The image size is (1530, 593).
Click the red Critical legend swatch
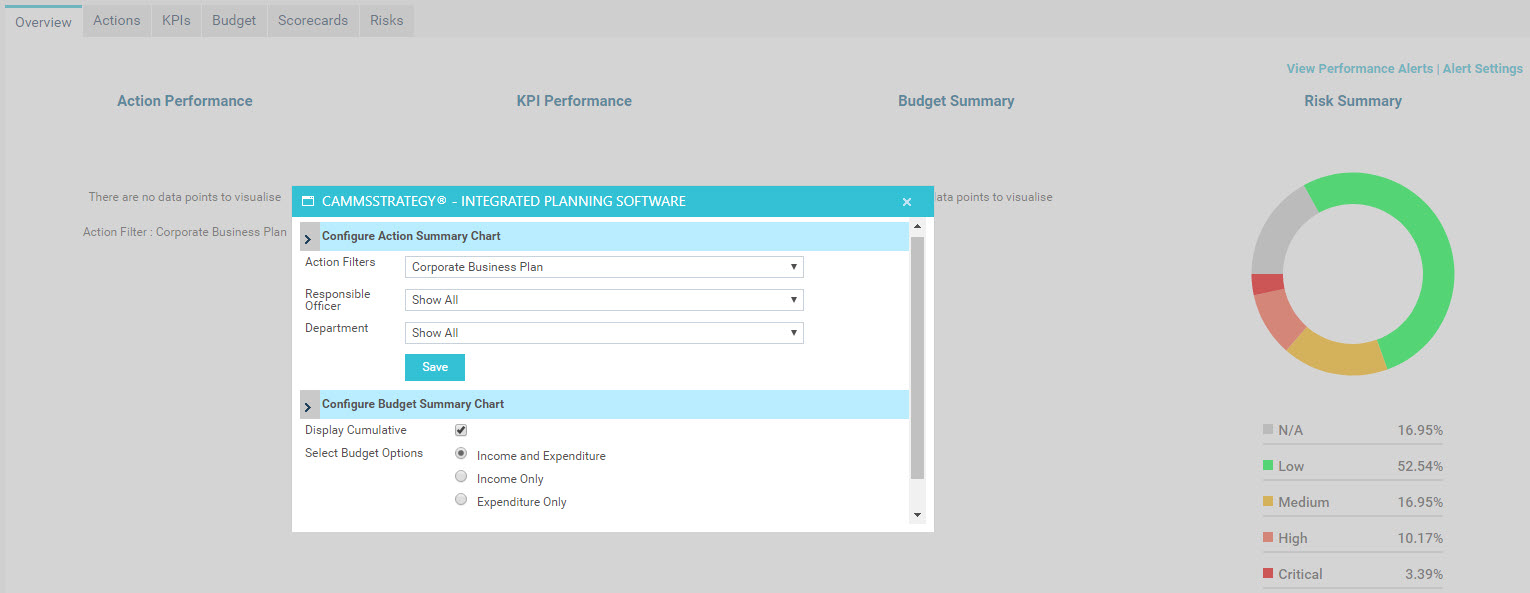pyautogui.click(x=1268, y=574)
